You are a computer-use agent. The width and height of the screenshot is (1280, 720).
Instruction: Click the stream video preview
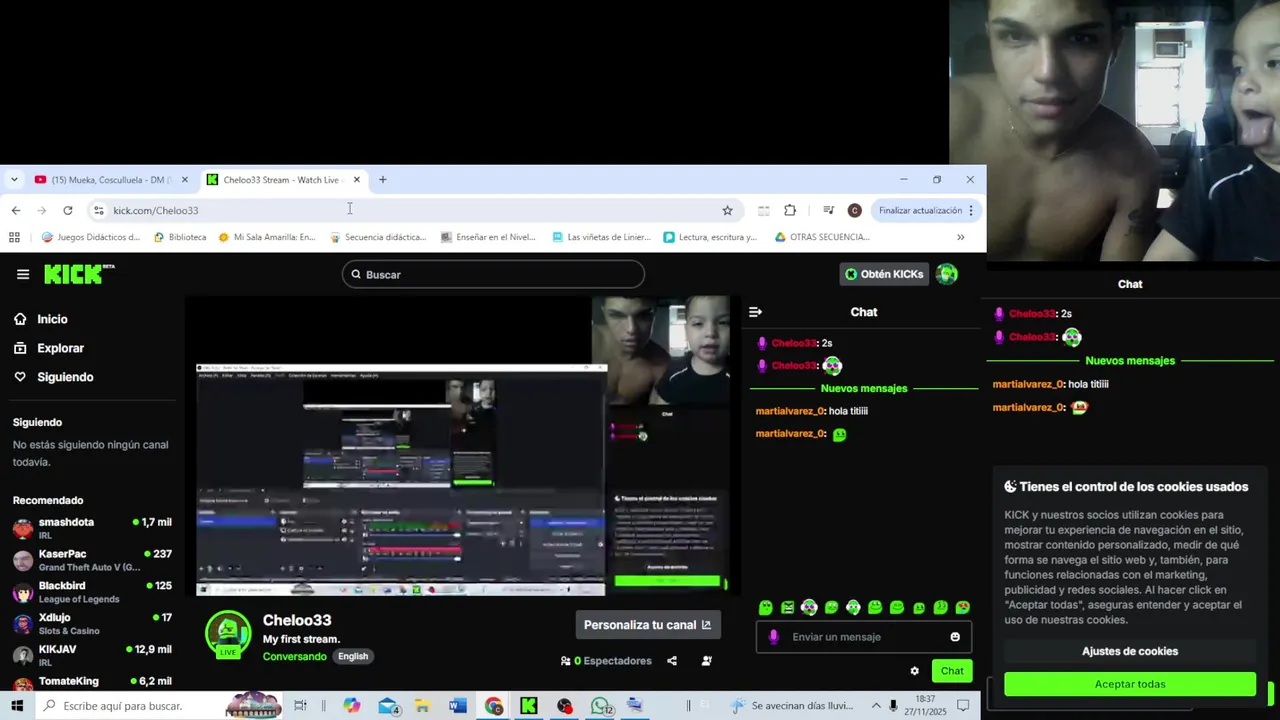(x=463, y=445)
